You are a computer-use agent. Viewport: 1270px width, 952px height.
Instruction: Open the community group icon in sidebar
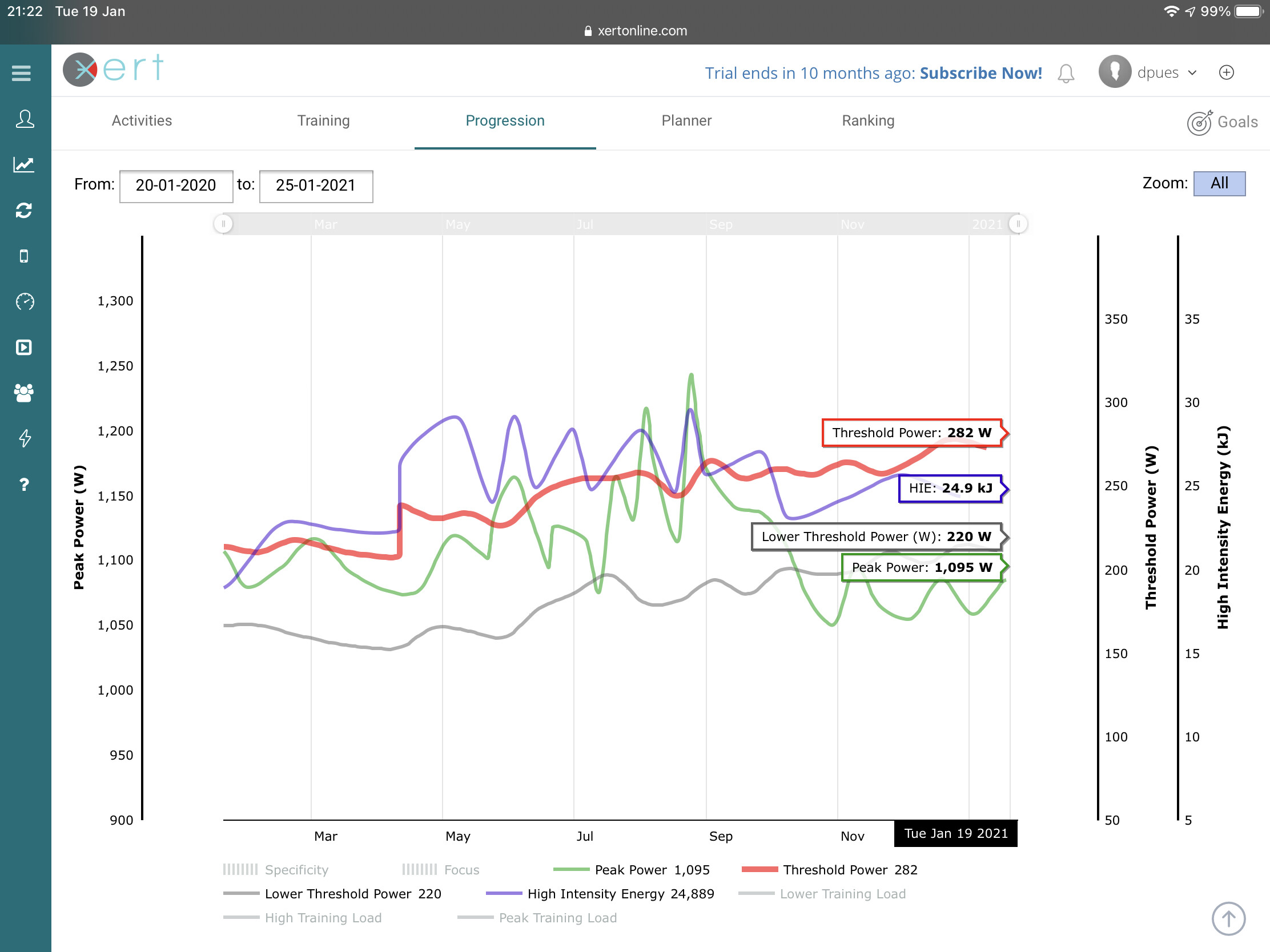[x=24, y=393]
